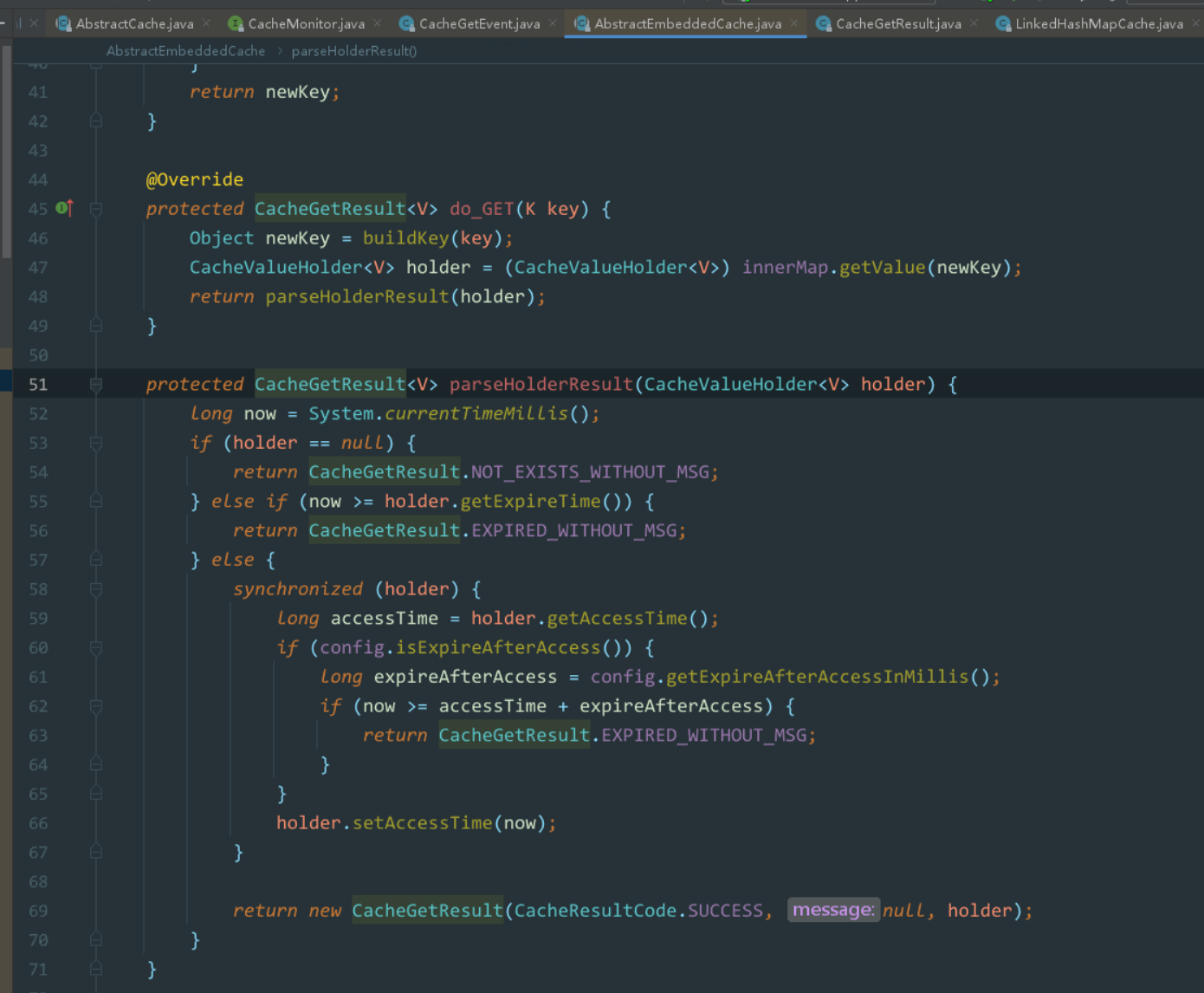The height and width of the screenshot is (993, 1204).
Task: Close the CacheGetResult.java tab
Action: point(974,23)
